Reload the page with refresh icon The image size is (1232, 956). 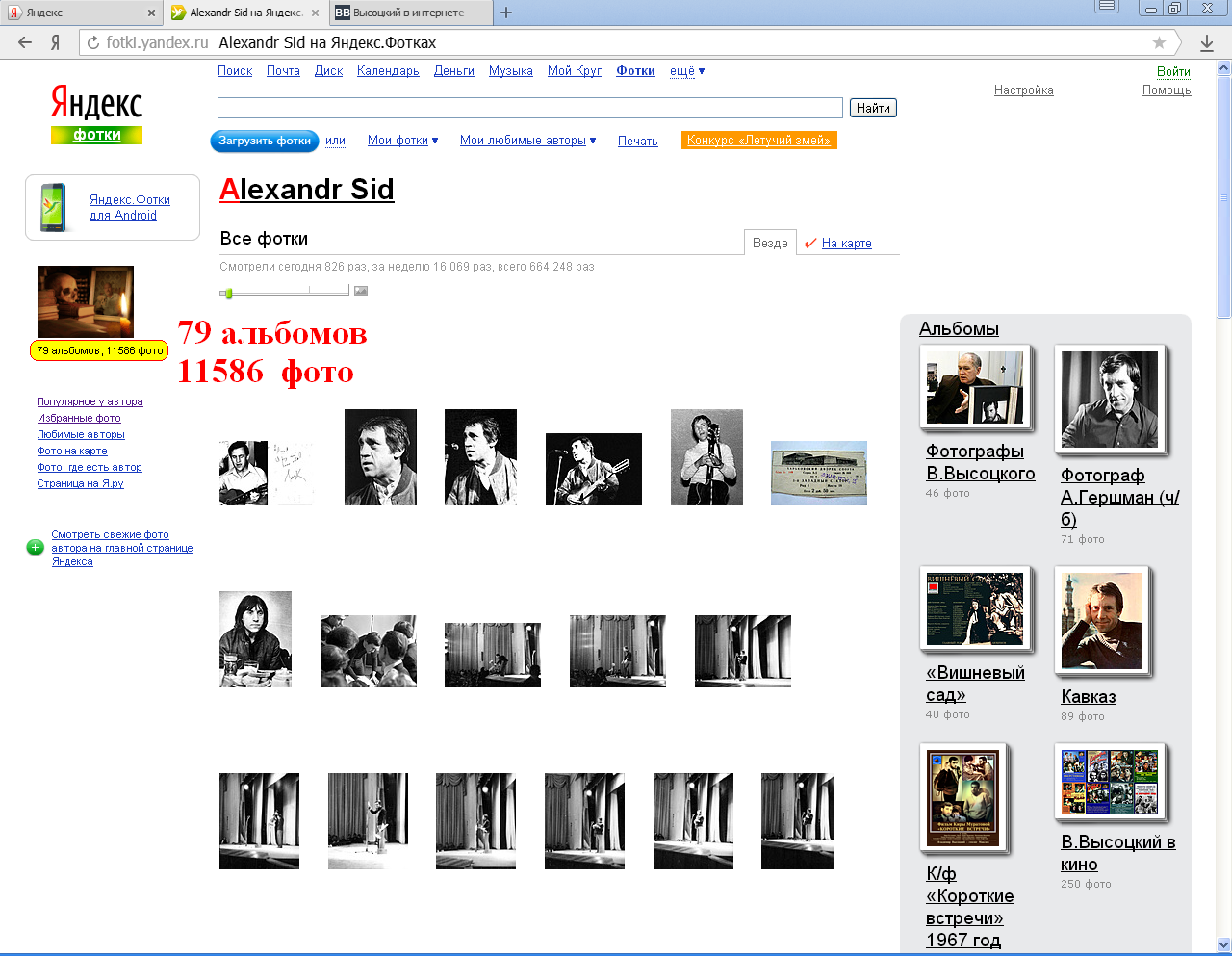point(93,42)
